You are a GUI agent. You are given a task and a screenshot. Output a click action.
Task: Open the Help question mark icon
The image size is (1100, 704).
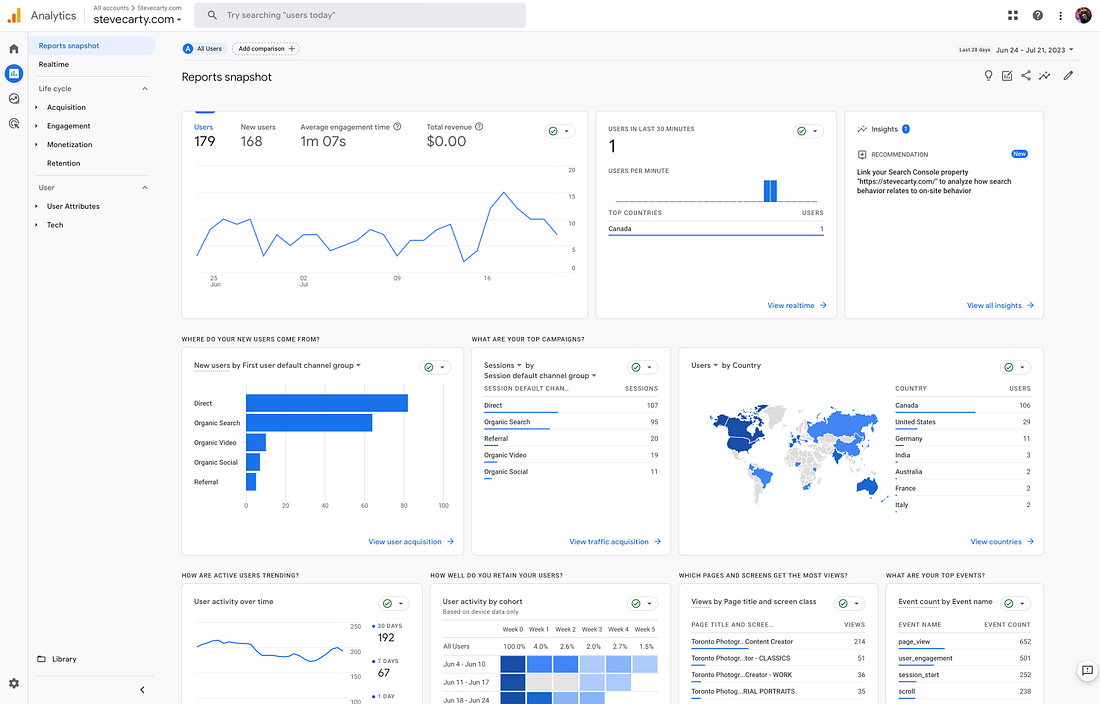[1038, 15]
